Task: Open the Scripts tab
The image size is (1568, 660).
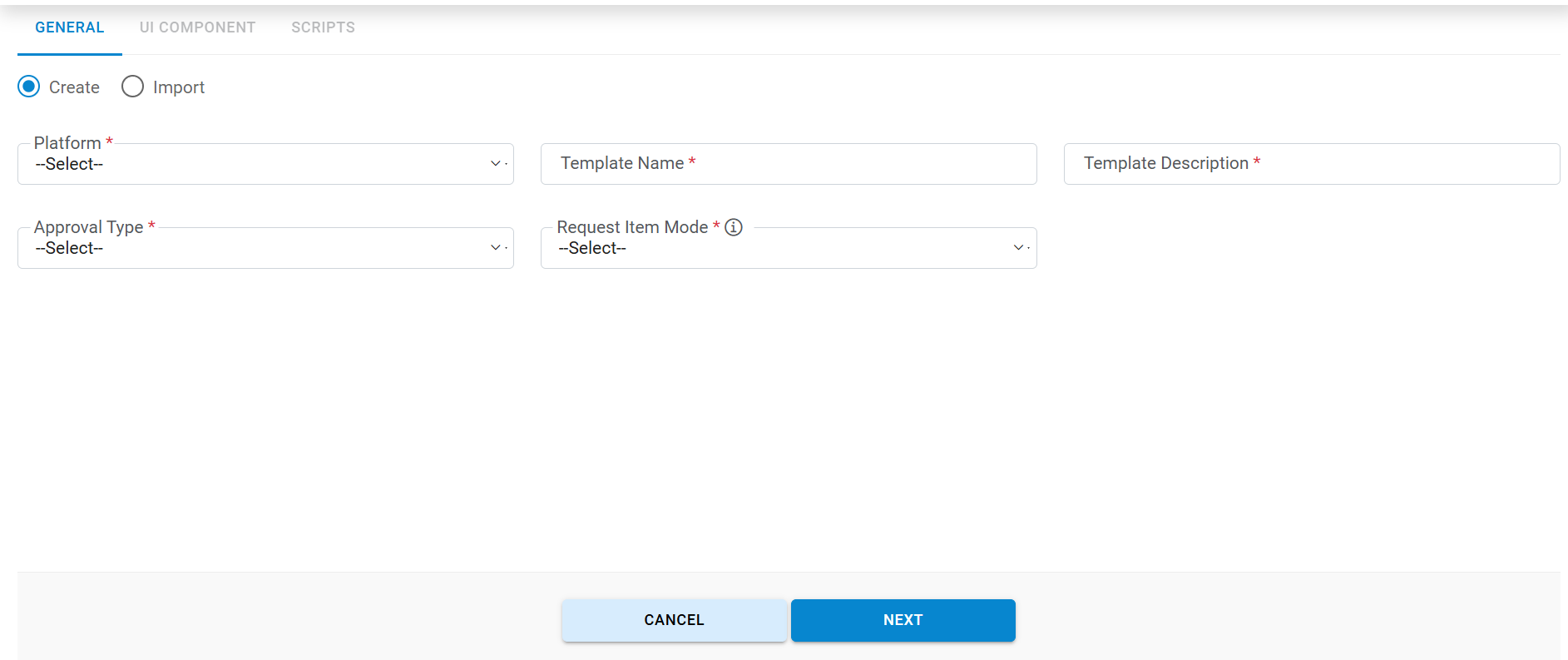Action: (323, 27)
